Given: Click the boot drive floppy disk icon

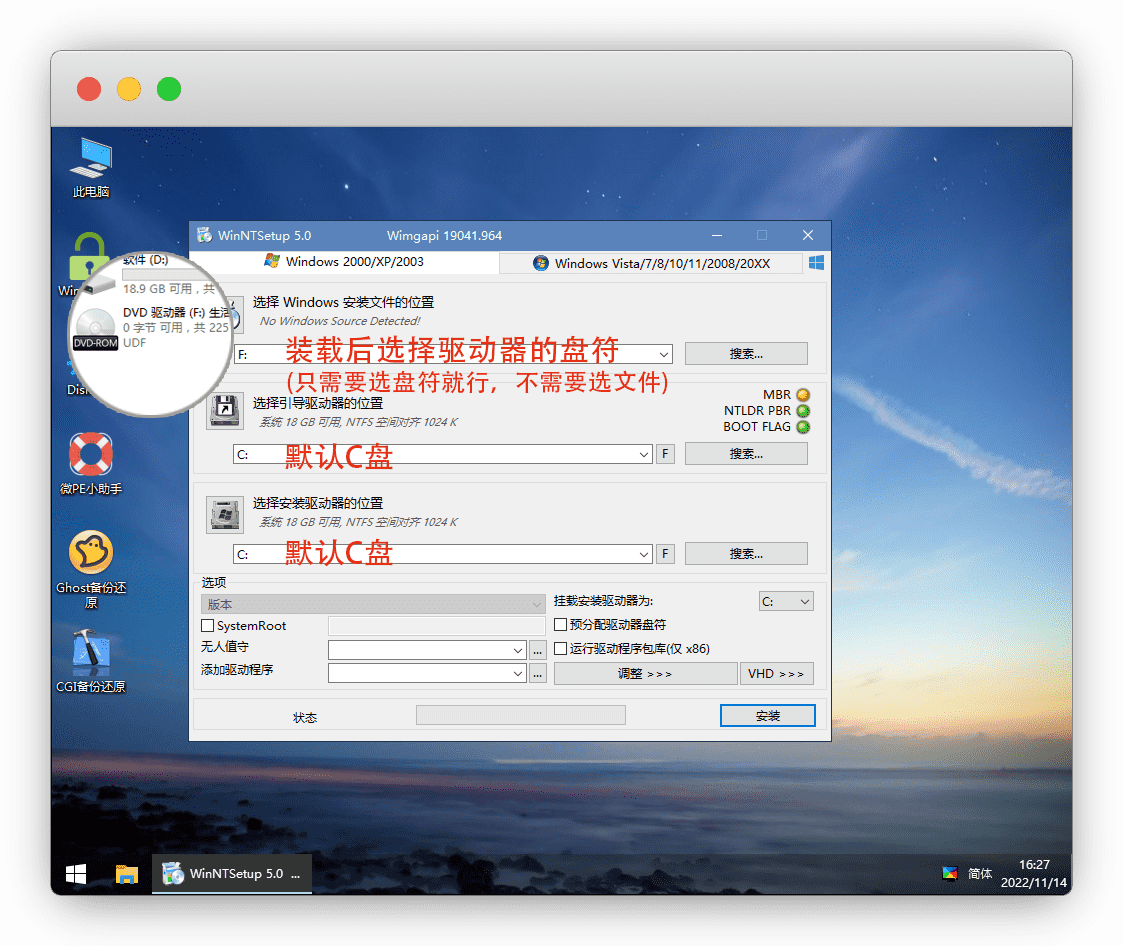Looking at the screenshot, I should 224,411.
